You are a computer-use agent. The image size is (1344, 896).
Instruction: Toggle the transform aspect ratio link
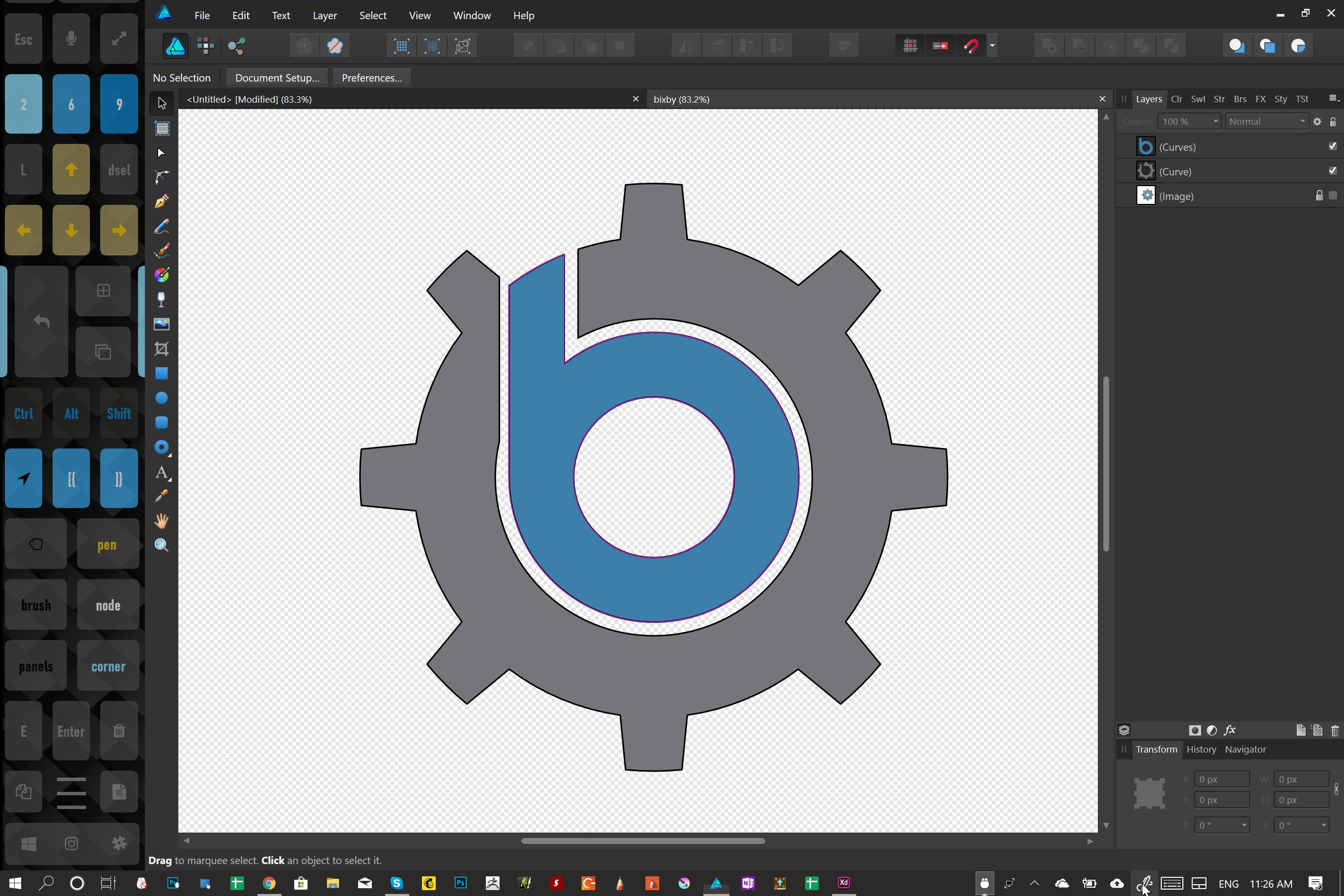pyautogui.click(x=1336, y=789)
